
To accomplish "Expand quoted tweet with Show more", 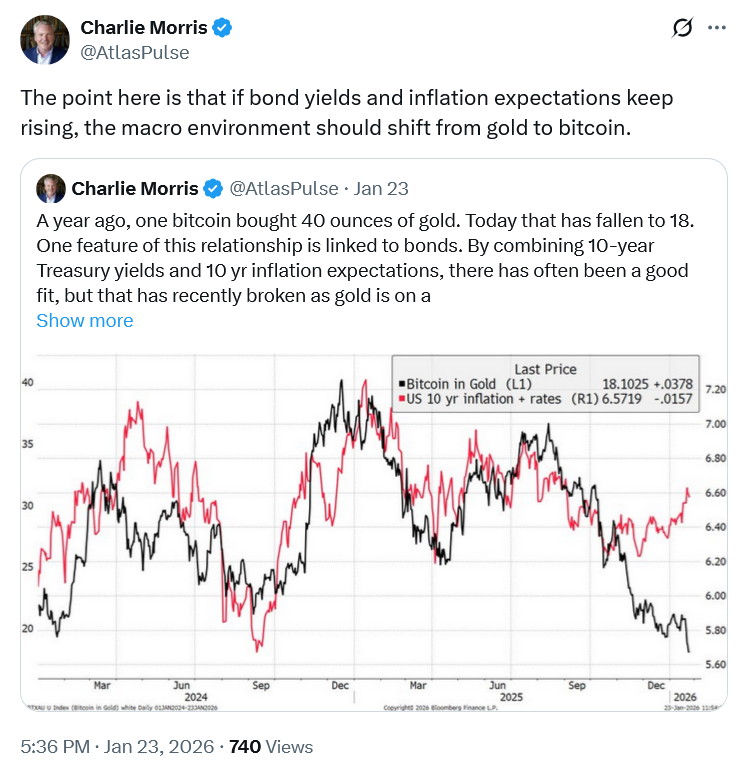I will (x=84, y=320).
